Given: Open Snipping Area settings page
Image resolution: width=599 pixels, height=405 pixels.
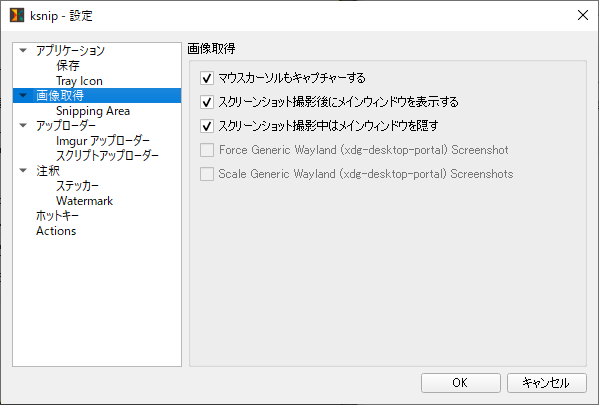Looking at the screenshot, I should tap(93, 111).
